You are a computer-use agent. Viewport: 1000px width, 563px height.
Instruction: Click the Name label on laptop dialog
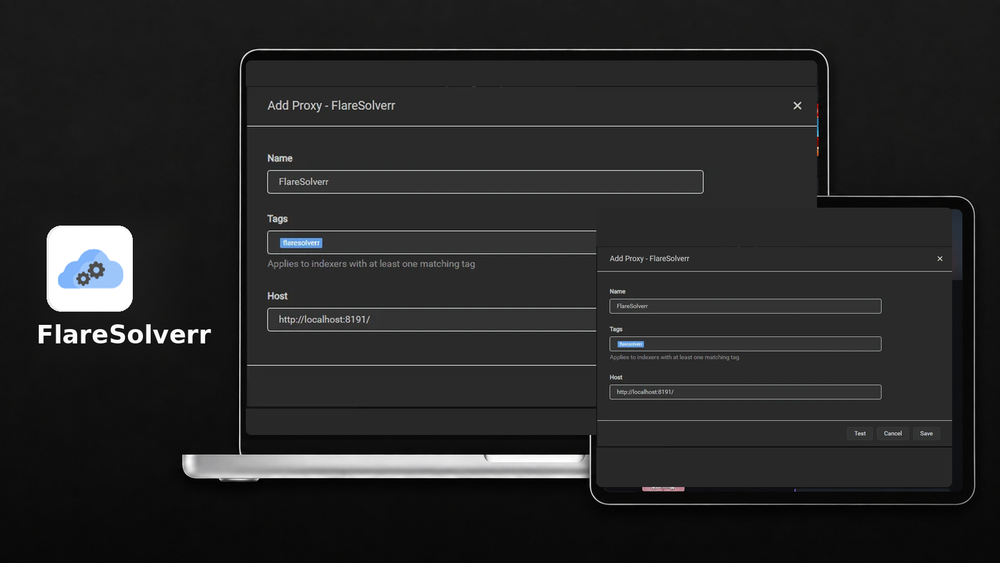pyautogui.click(x=280, y=158)
